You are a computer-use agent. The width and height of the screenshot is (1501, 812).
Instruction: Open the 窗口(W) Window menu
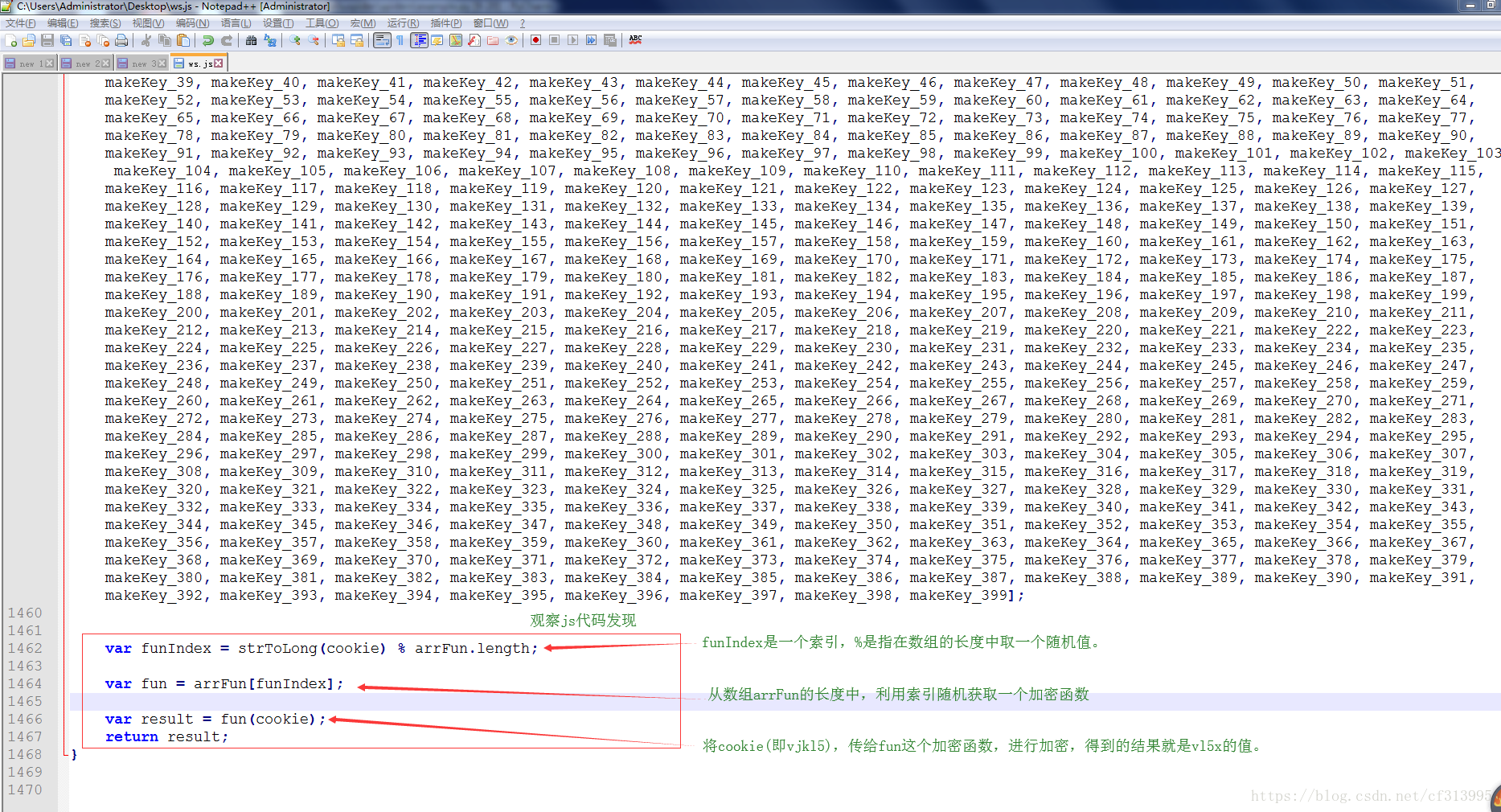(490, 23)
